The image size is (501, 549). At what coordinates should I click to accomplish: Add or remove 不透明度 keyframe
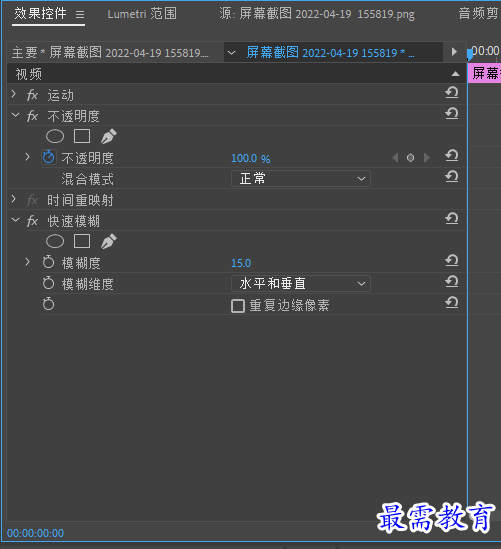click(410, 158)
